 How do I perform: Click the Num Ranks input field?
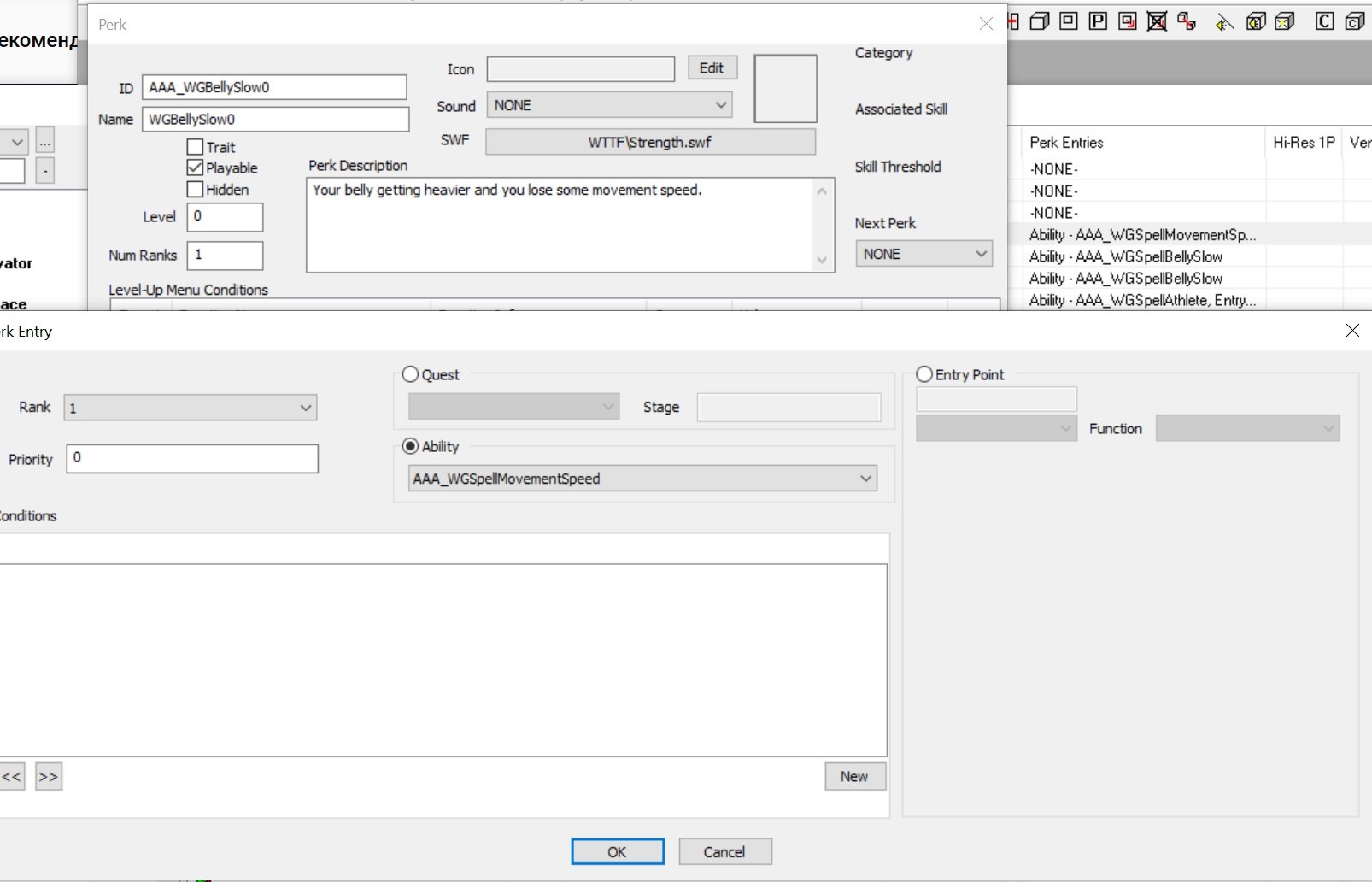pyautogui.click(x=225, y=255)
